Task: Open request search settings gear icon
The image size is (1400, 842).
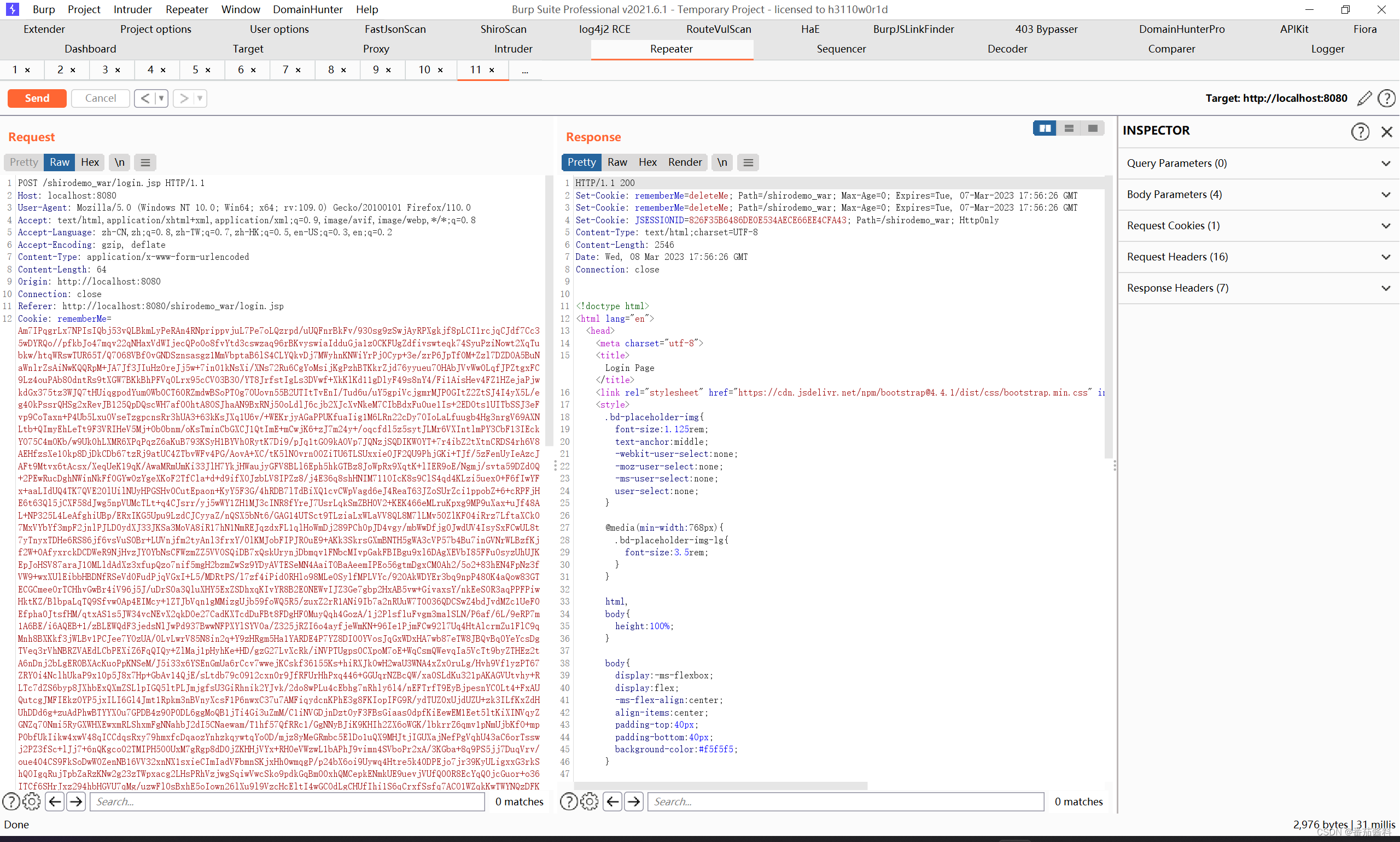Action: click(32, 801)
